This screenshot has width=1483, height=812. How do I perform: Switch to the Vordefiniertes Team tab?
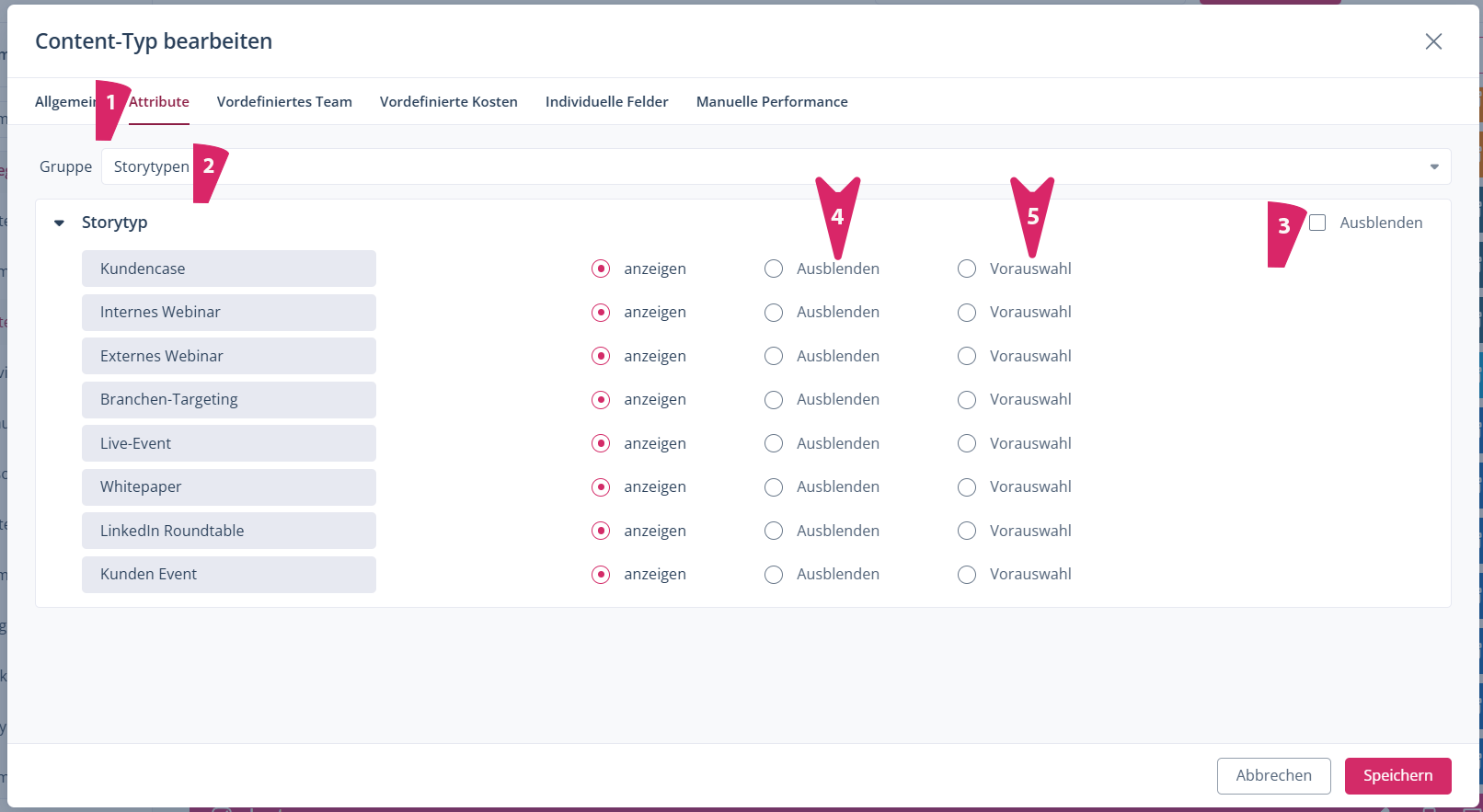click(284, 101)
